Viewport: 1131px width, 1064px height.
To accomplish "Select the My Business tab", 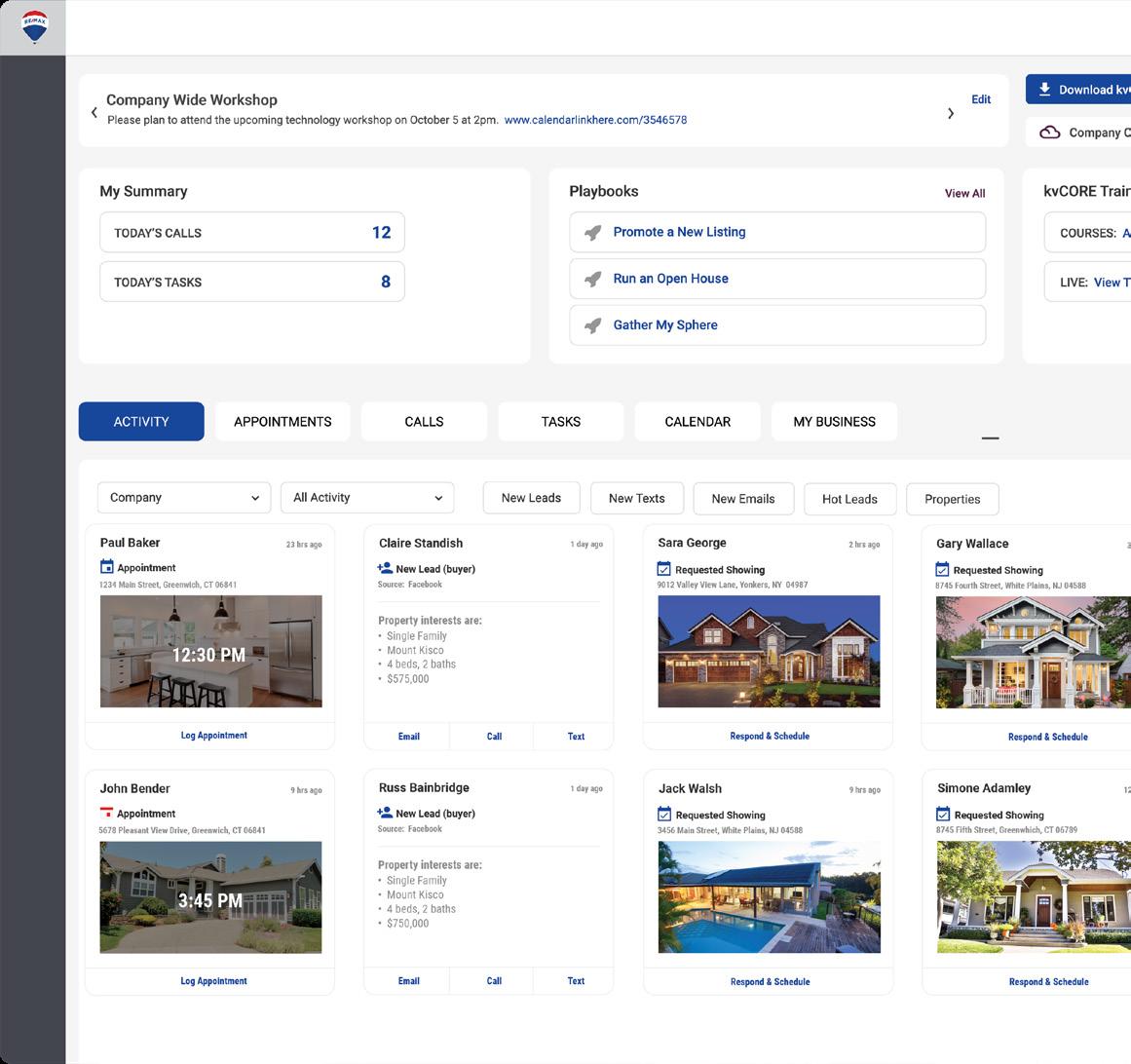I will tap(835, 421).
